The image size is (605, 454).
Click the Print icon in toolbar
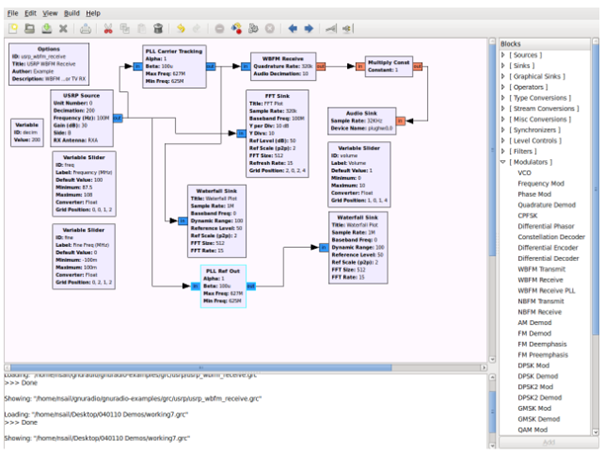(87, 30)
